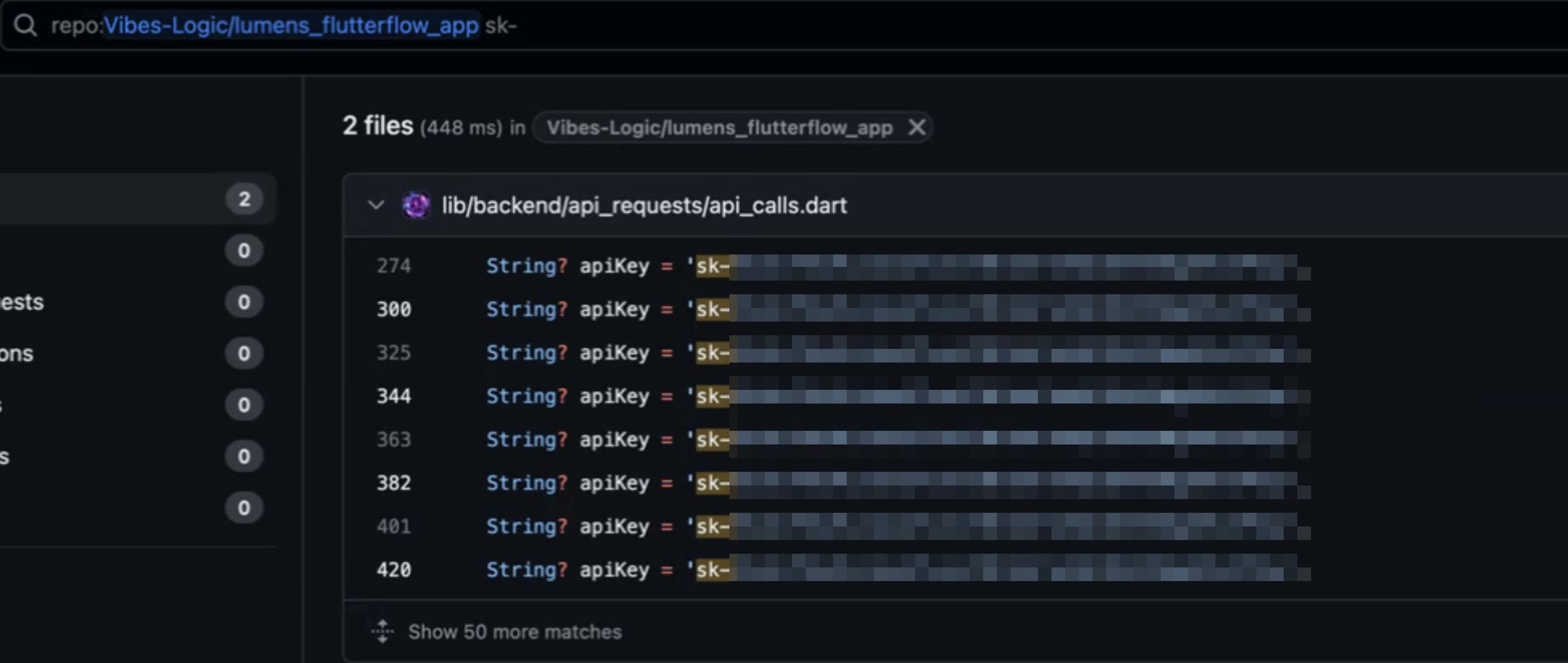Open line 363 in the code result

[x=394, y=440]
